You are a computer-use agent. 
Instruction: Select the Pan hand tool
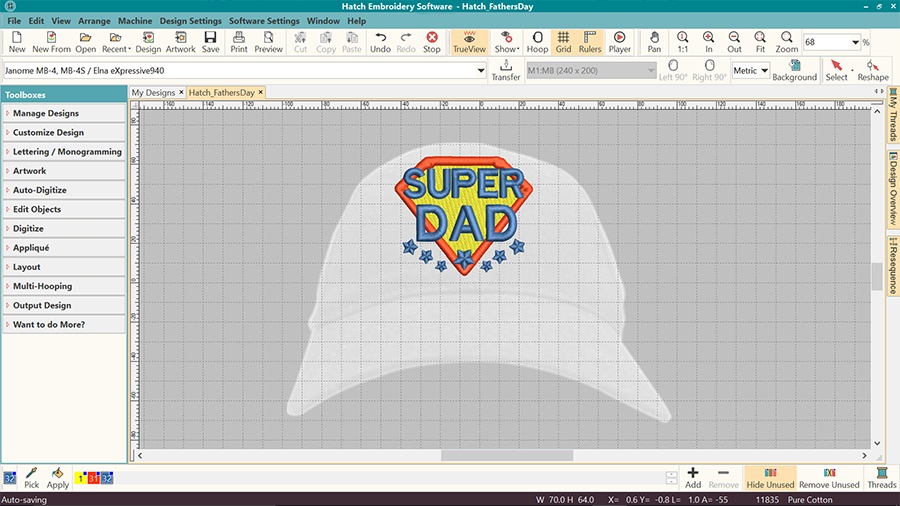(654, 41)
